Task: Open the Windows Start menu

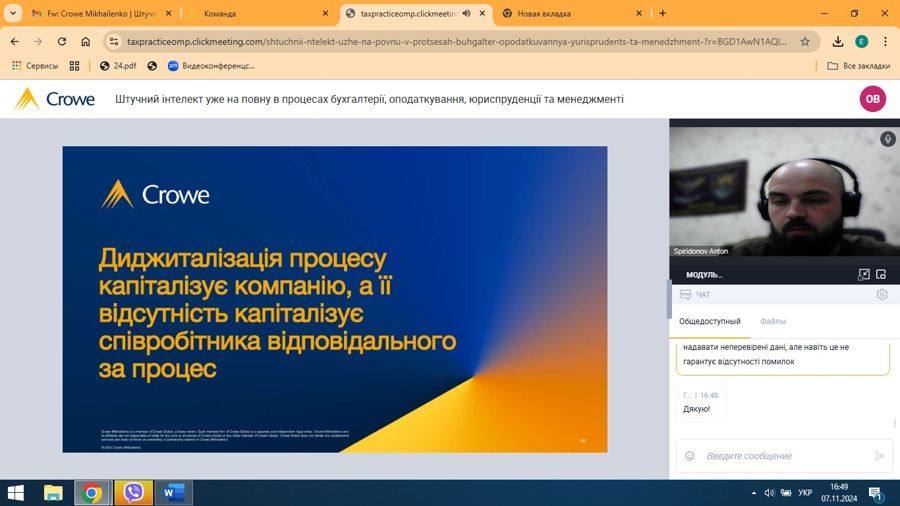Action: click(15, 493)
